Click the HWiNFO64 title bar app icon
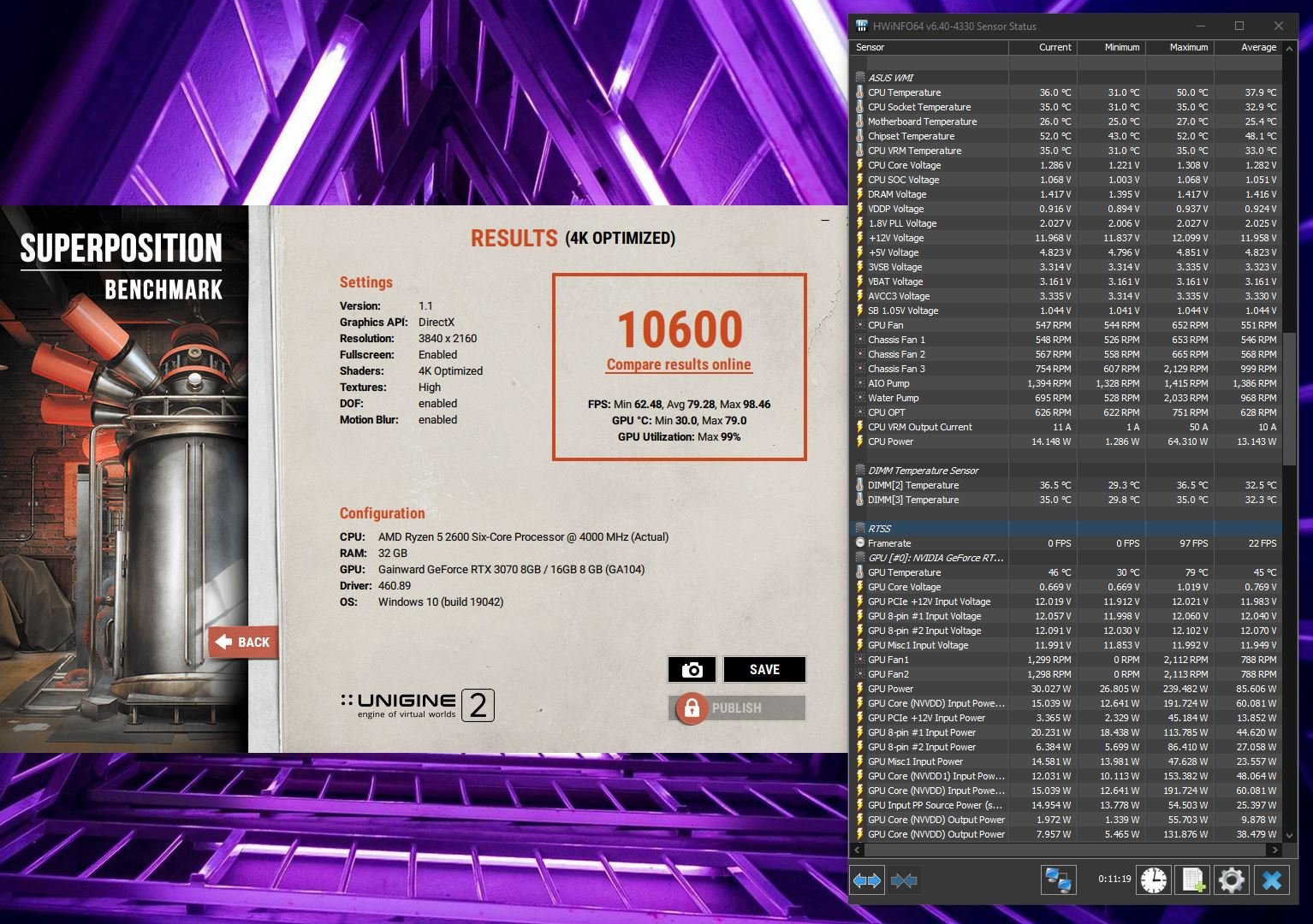This screenshot has height=924, width=1313. point(861,26)
